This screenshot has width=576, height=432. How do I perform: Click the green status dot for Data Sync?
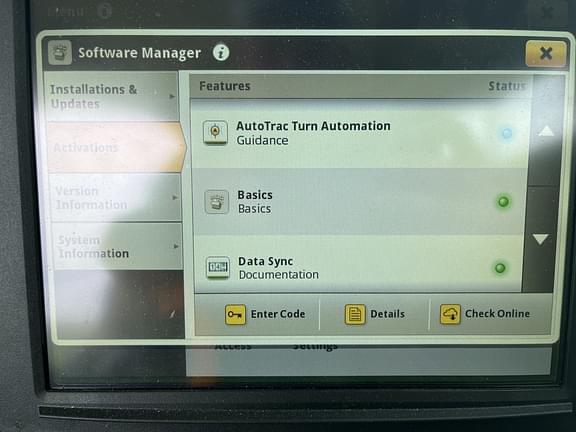pos(500,268)
